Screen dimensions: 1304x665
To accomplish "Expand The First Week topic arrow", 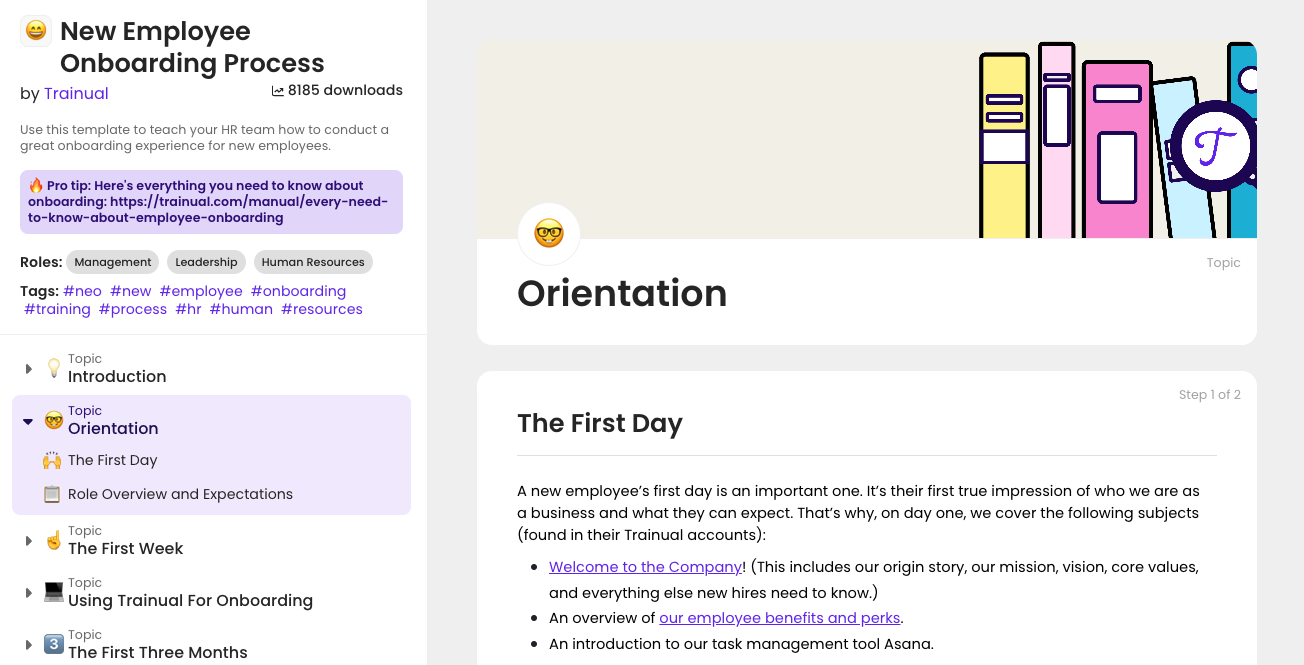I will pos(28,540).
